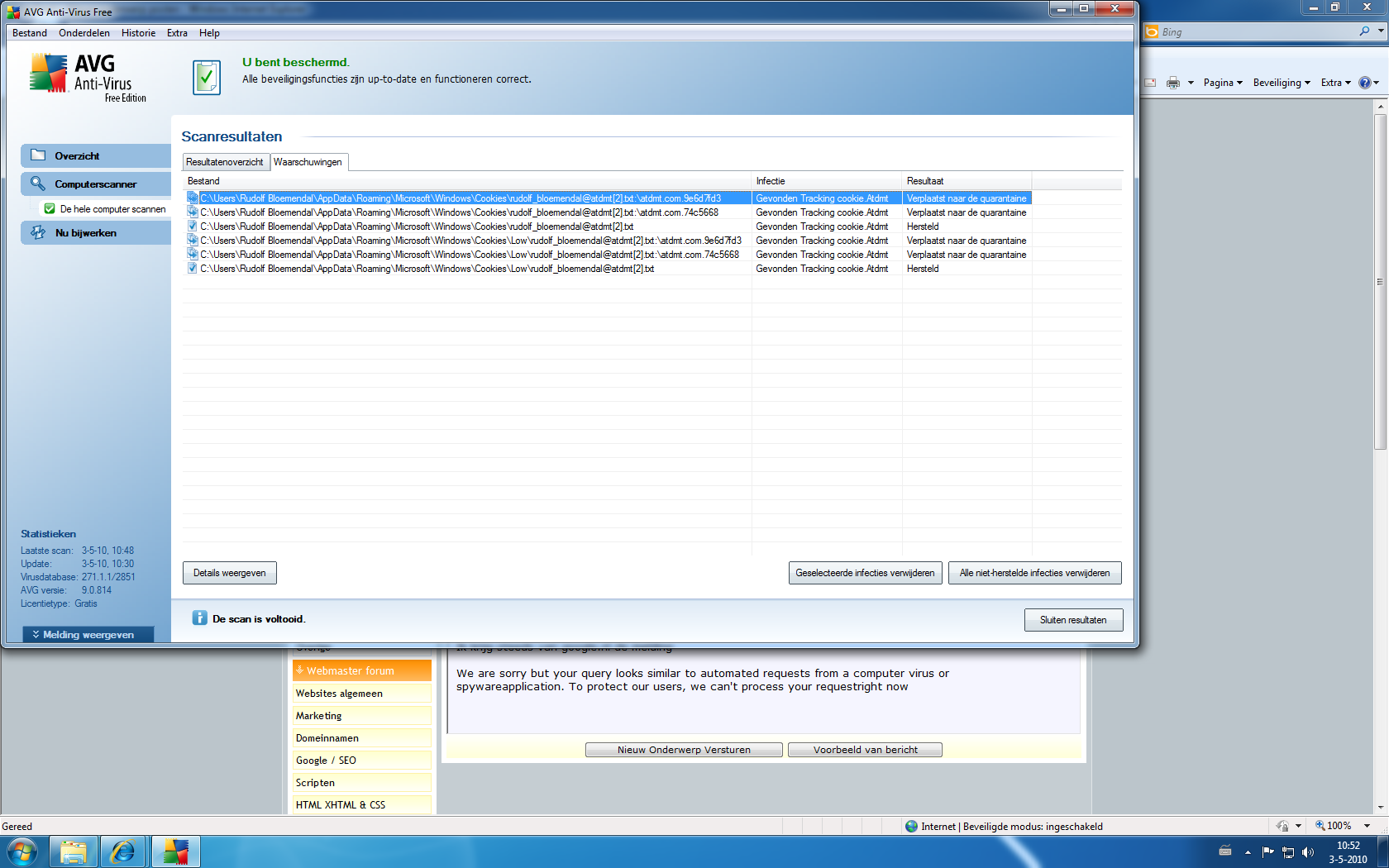This screenshot has height=868, width=1389.
Task: Click the protected status shield checkmark icon
Action: pyautogui.click(x=207, y=78)
